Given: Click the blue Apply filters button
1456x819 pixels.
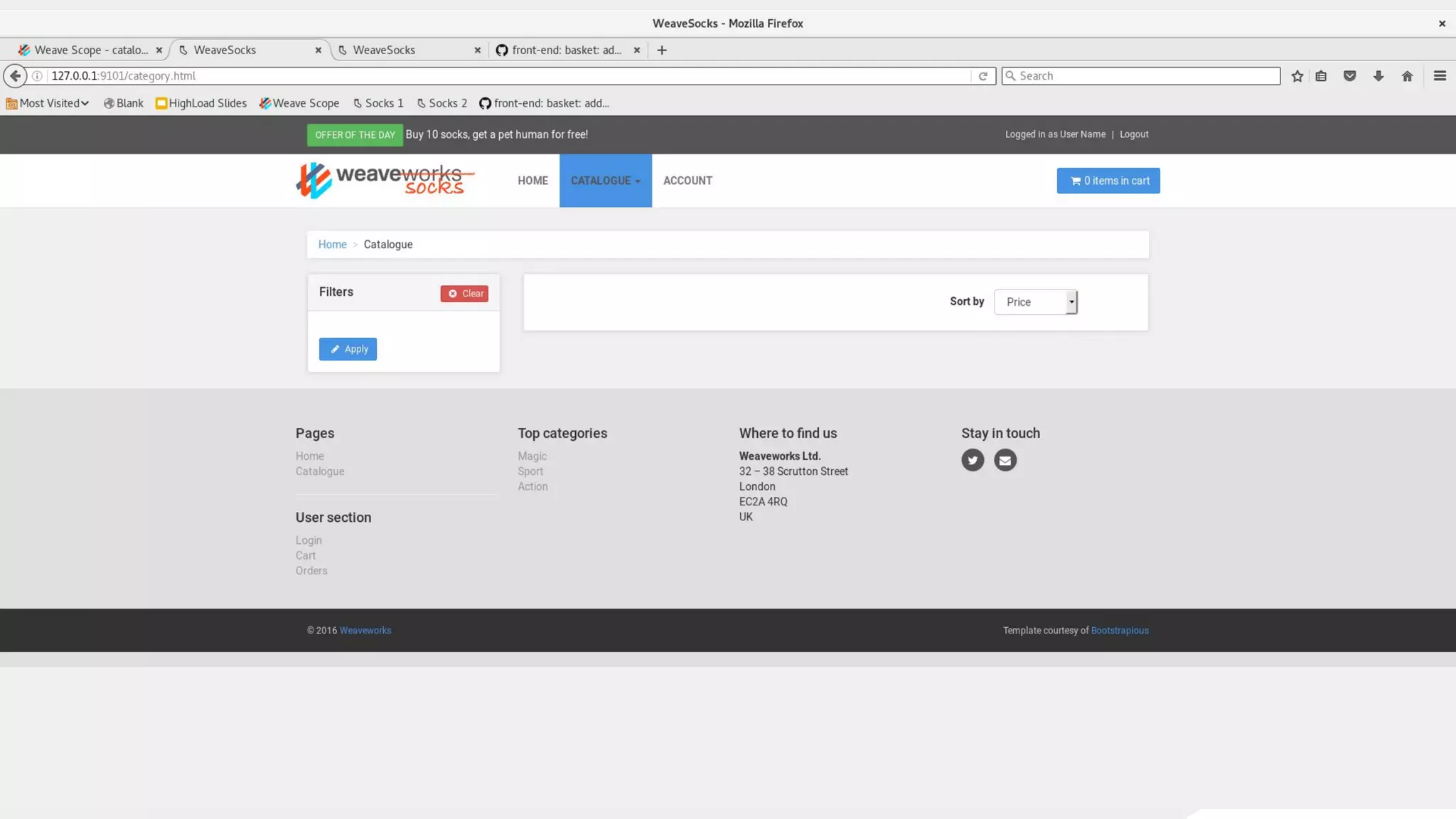Looking at the screenshot, I should (348, 349).
